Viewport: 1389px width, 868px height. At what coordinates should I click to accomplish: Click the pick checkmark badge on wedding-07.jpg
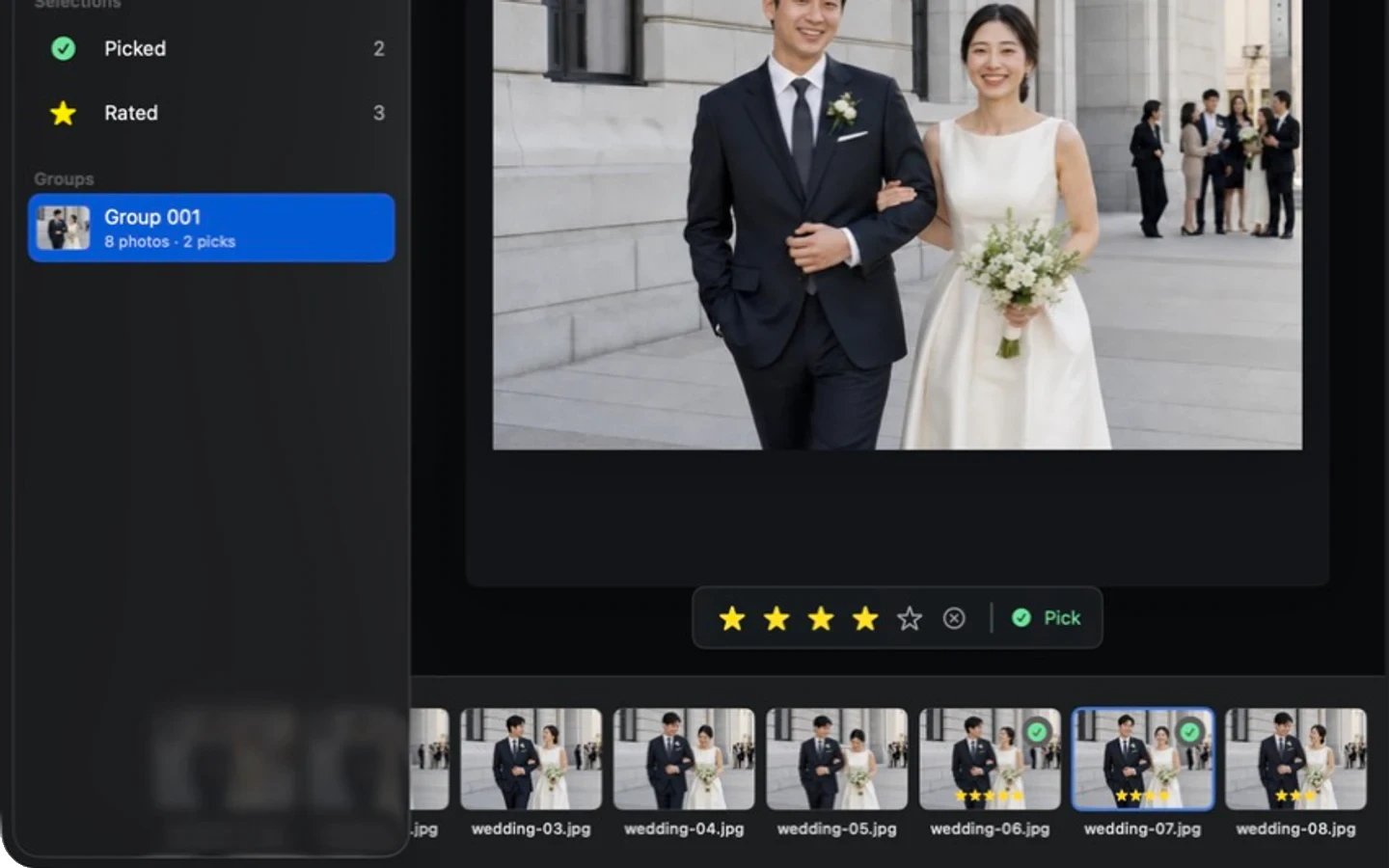pyautogui.click(x=1189, y=732)
